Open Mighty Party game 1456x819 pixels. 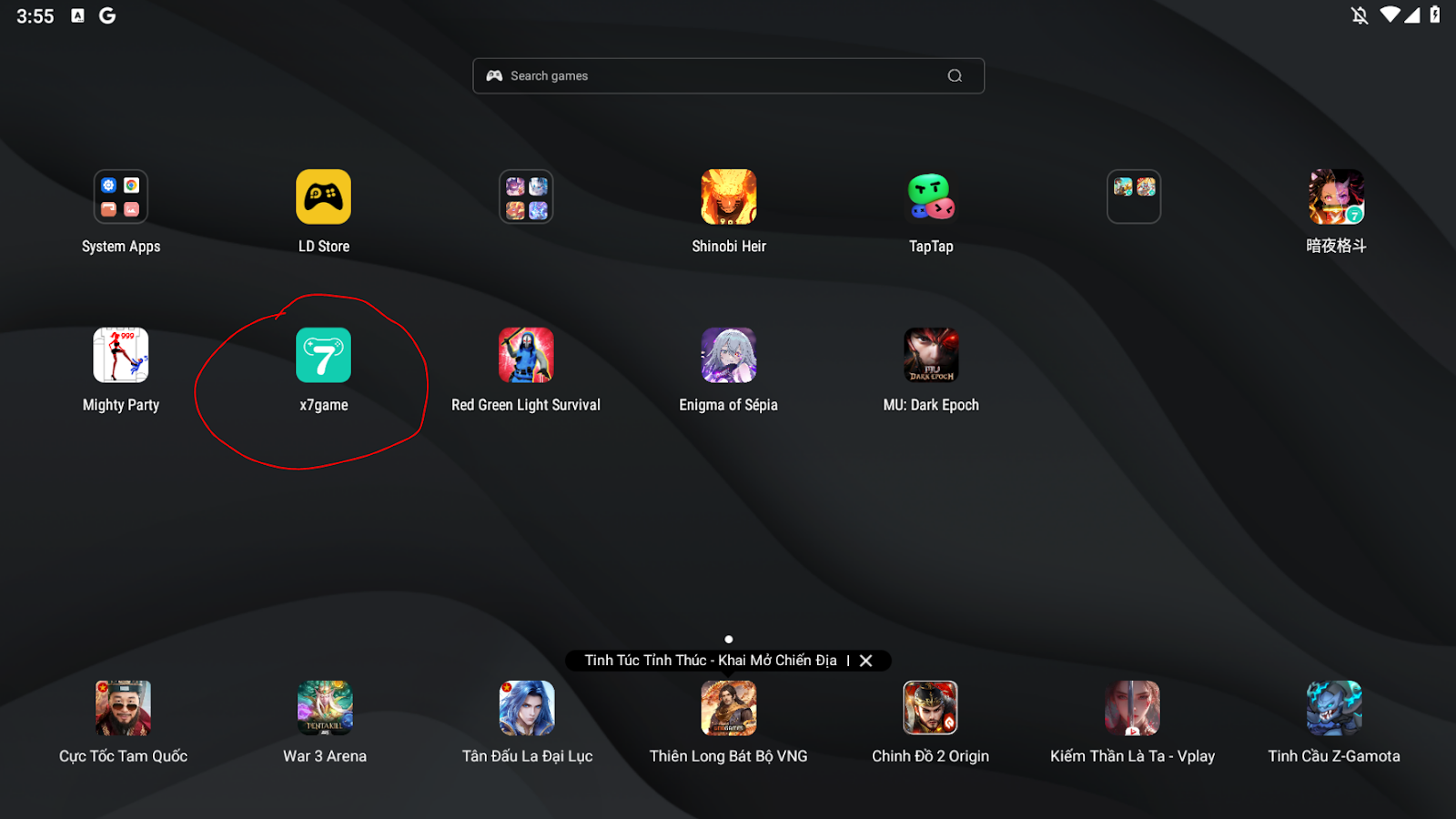tap(121, 355)
